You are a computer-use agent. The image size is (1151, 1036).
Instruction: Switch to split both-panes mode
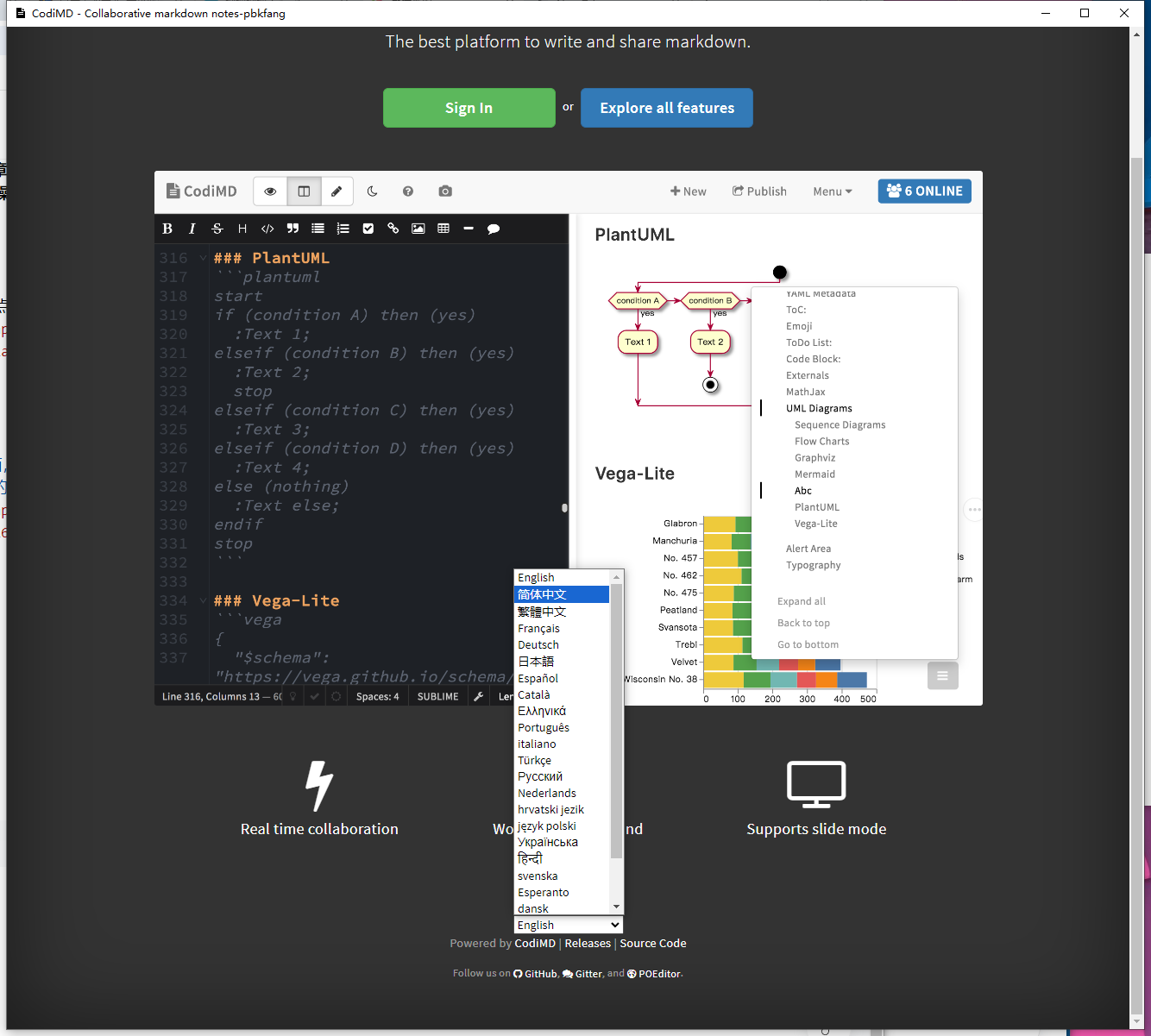[304, 192]
